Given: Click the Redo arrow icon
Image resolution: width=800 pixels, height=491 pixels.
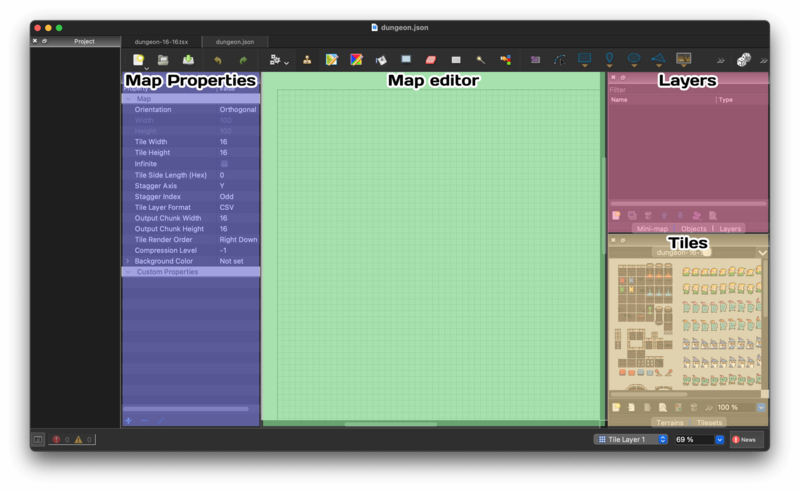Looking at the screenshot, I should coord(243,60).
